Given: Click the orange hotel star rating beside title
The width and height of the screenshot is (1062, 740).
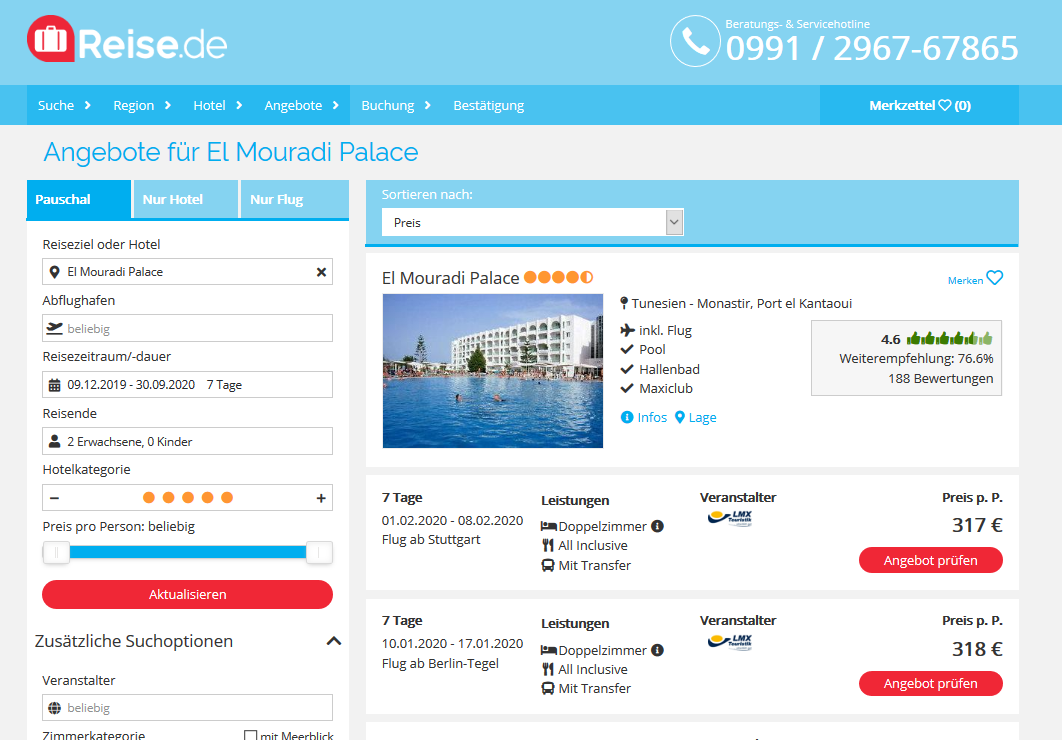Looking at the screenshot, I should click(559, 277).
